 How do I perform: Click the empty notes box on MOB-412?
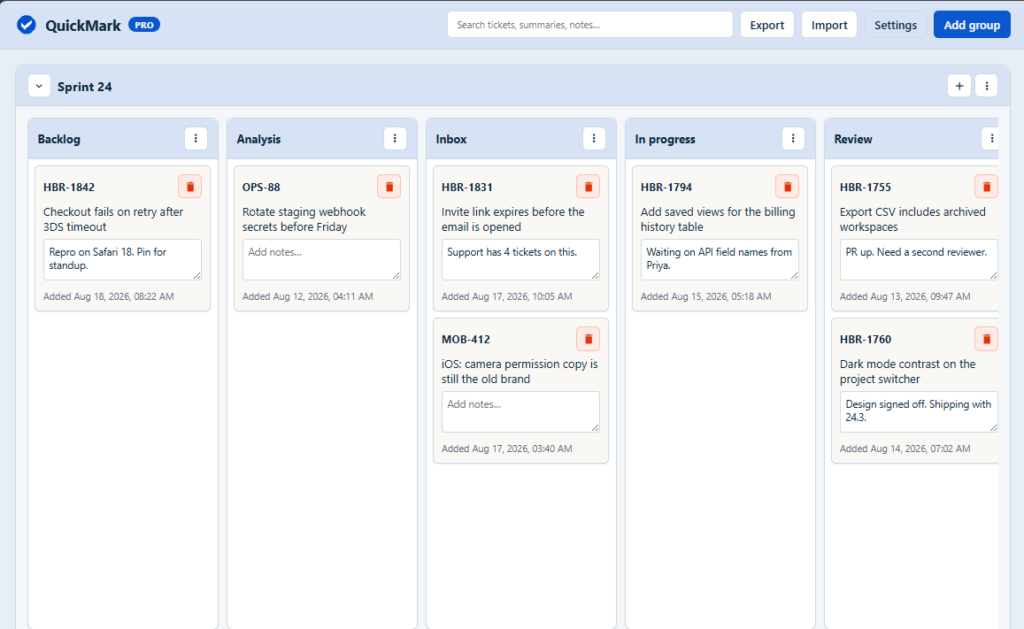tap(520, 411)
